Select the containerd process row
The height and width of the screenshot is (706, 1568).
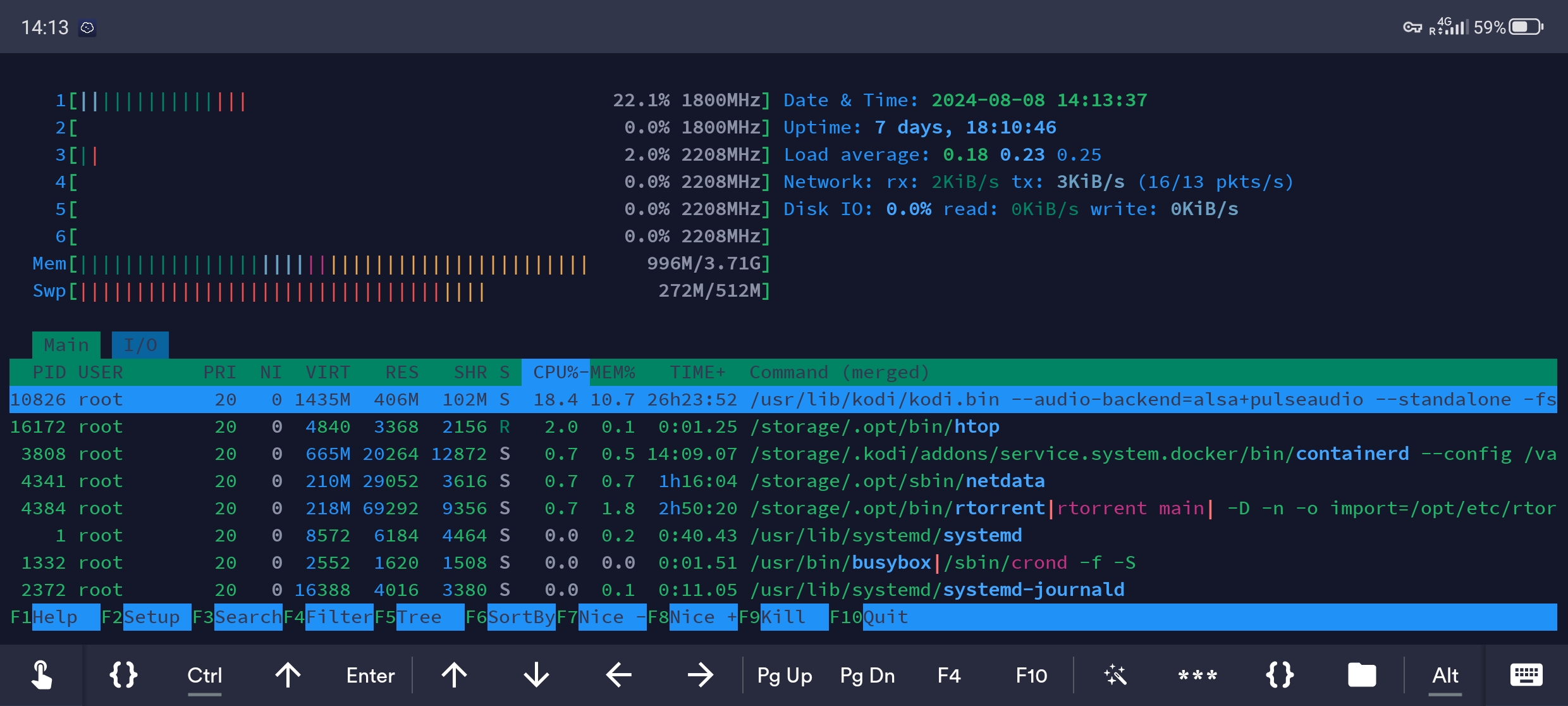pyautogui.click(x=783, y=454)
